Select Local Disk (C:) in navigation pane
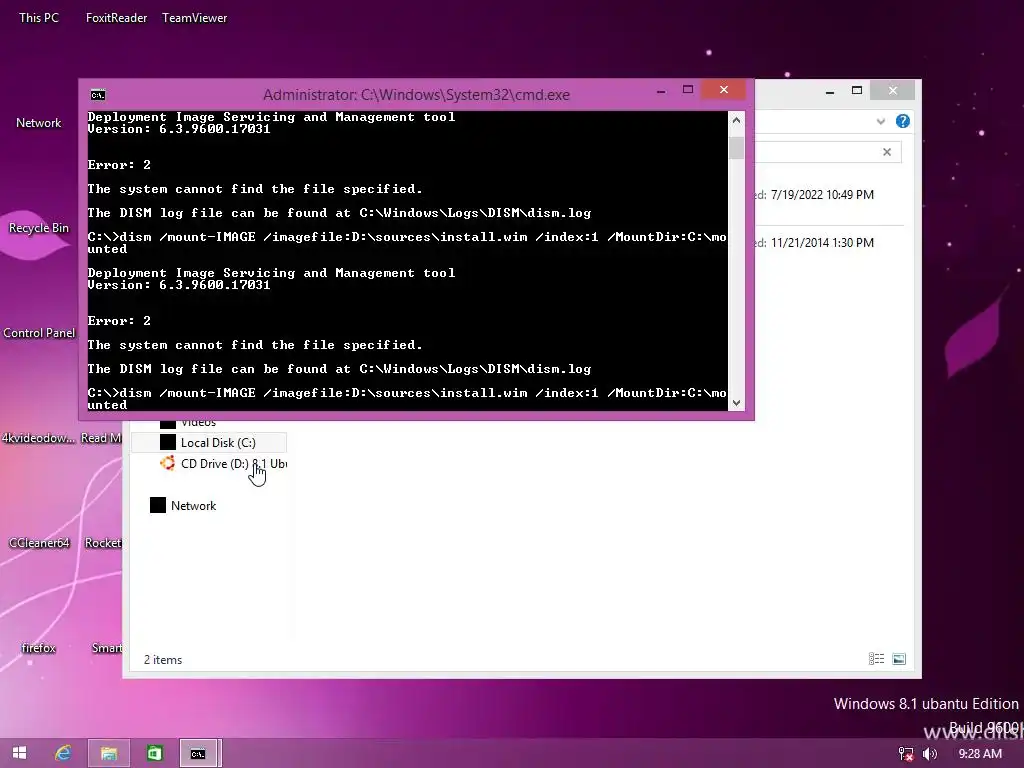The width and height of the screenshot is (1024, 768). pyautogui.click(x=209, y=443)
